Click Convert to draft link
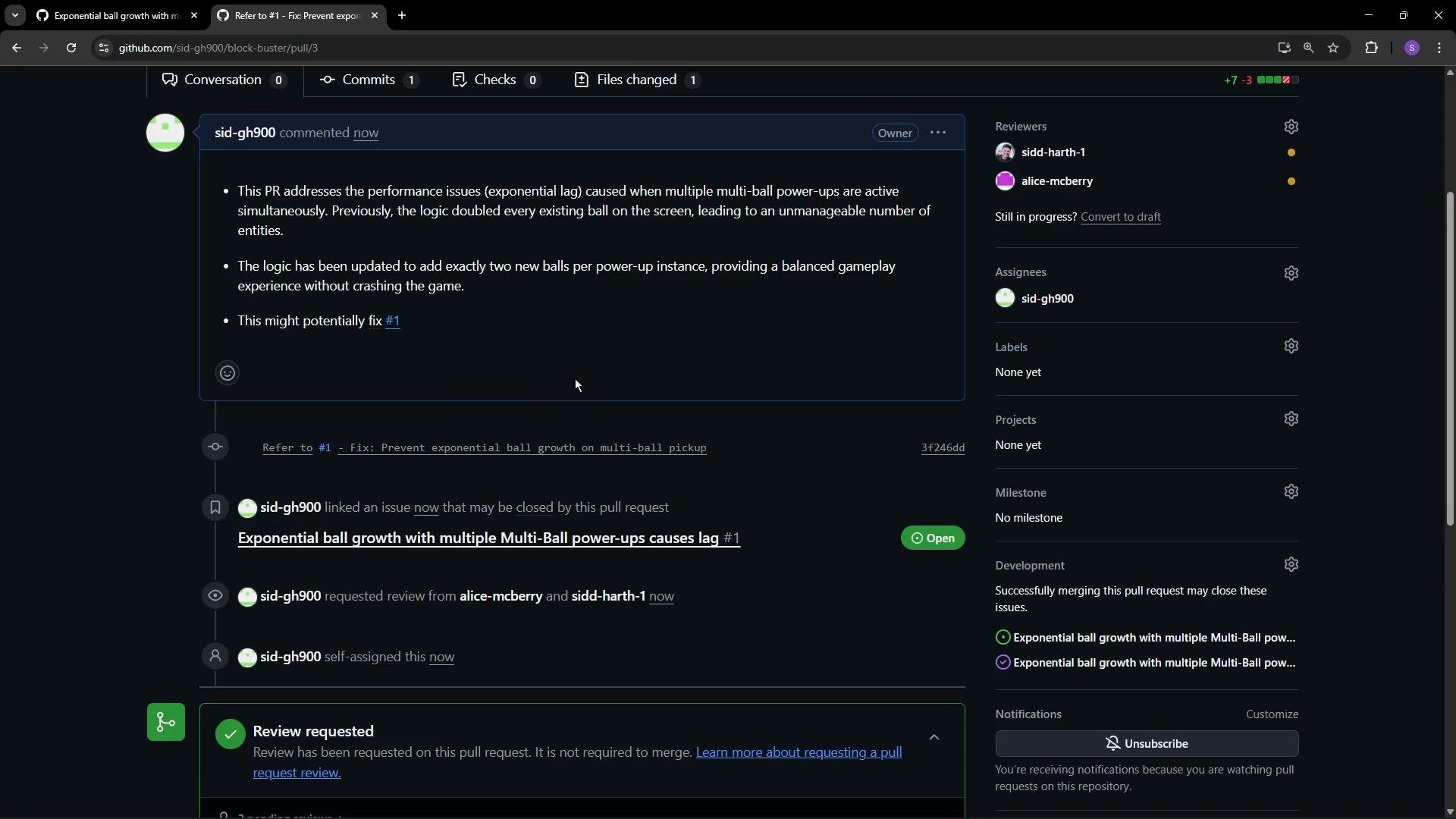 point(1120,217)
